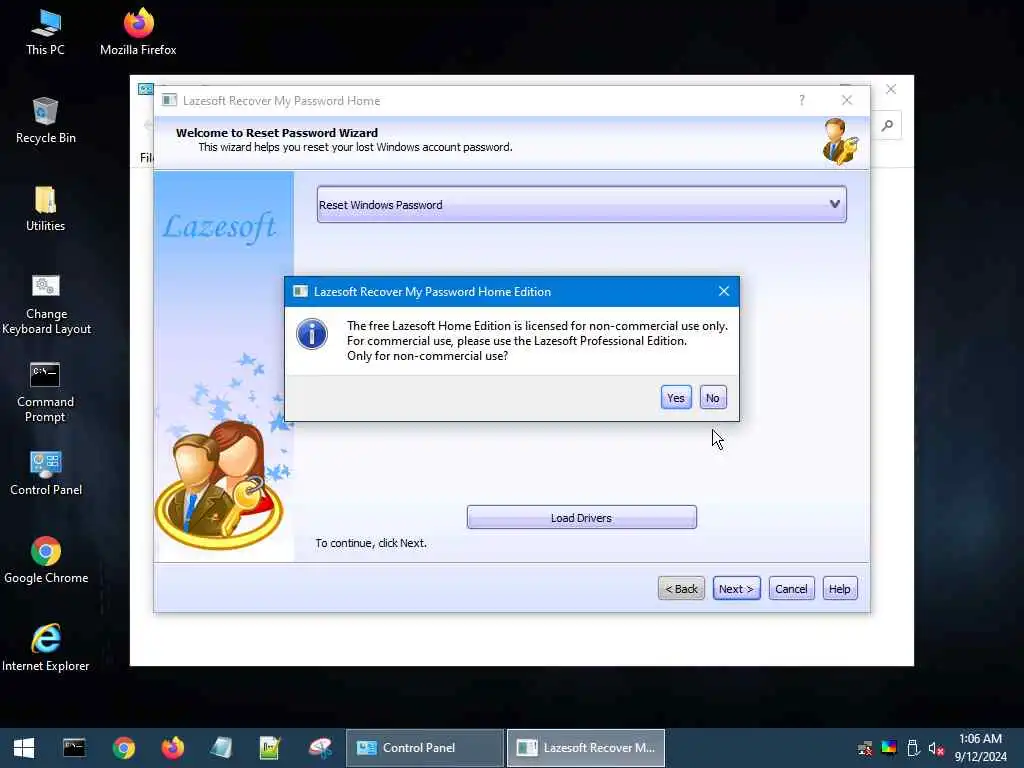
Task: Click the question mark help icon in the title bar
Action: pyautogui.click(x=801, y=100)
